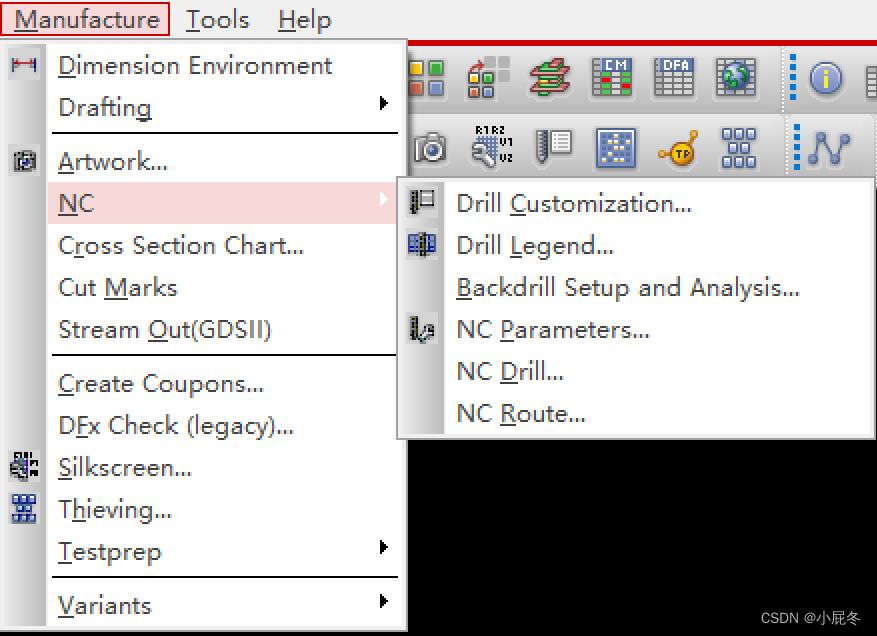The width and height of the screenshot is (877, 636).
Task: Open Backdrill Setup and Analysis...
Action: coord(628,288)
